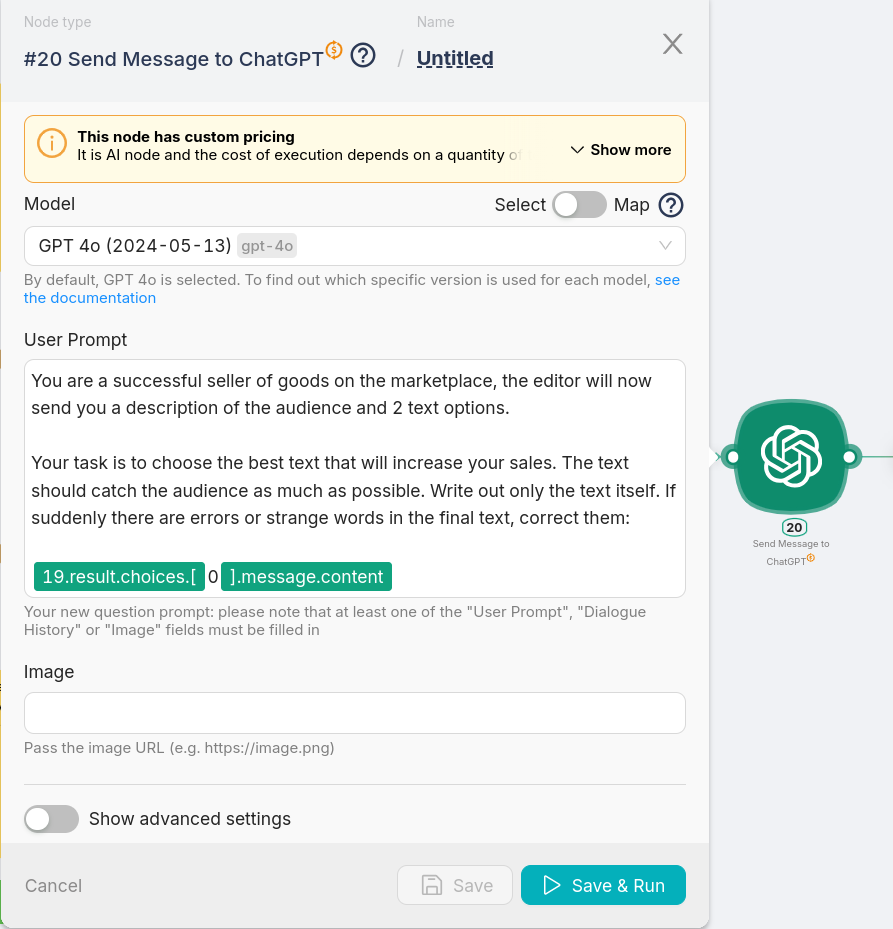893x929 pixels.
Task: Click the 19.result.choices.[ variable tag
Action: pos(119,576)
